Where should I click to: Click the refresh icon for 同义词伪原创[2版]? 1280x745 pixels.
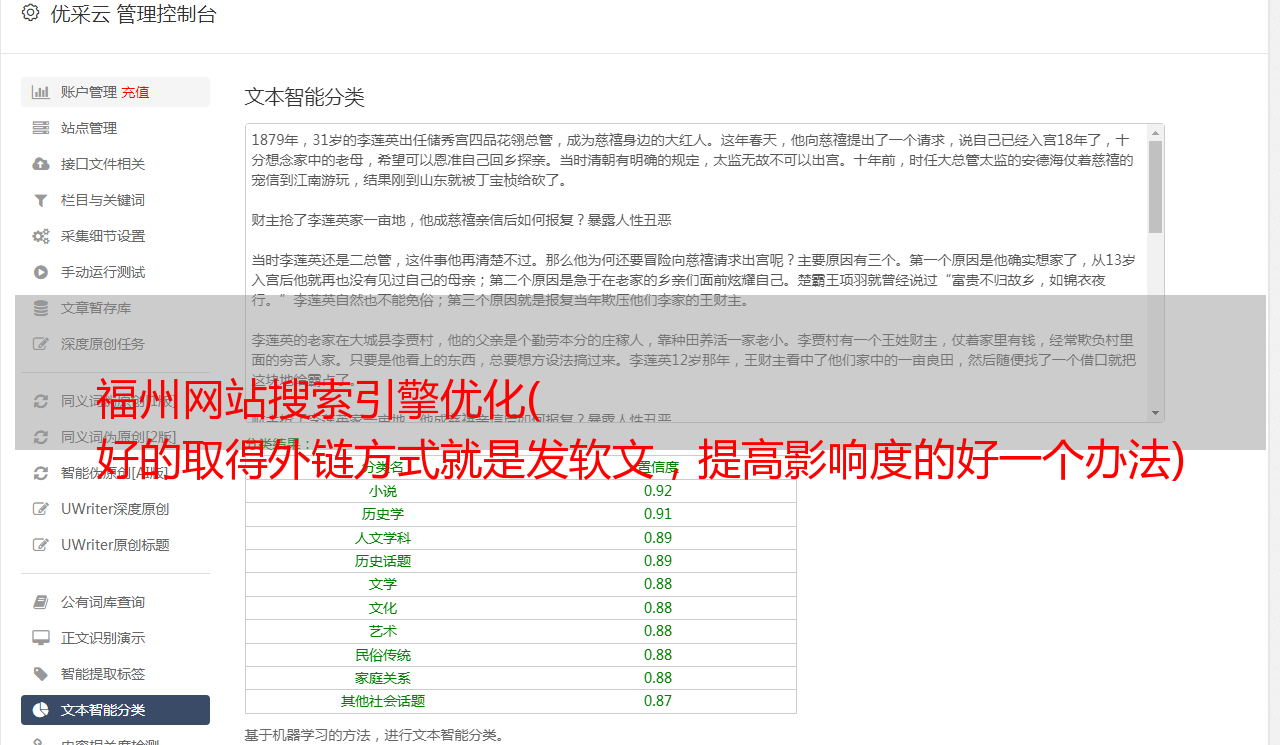[x=41, y=437]
